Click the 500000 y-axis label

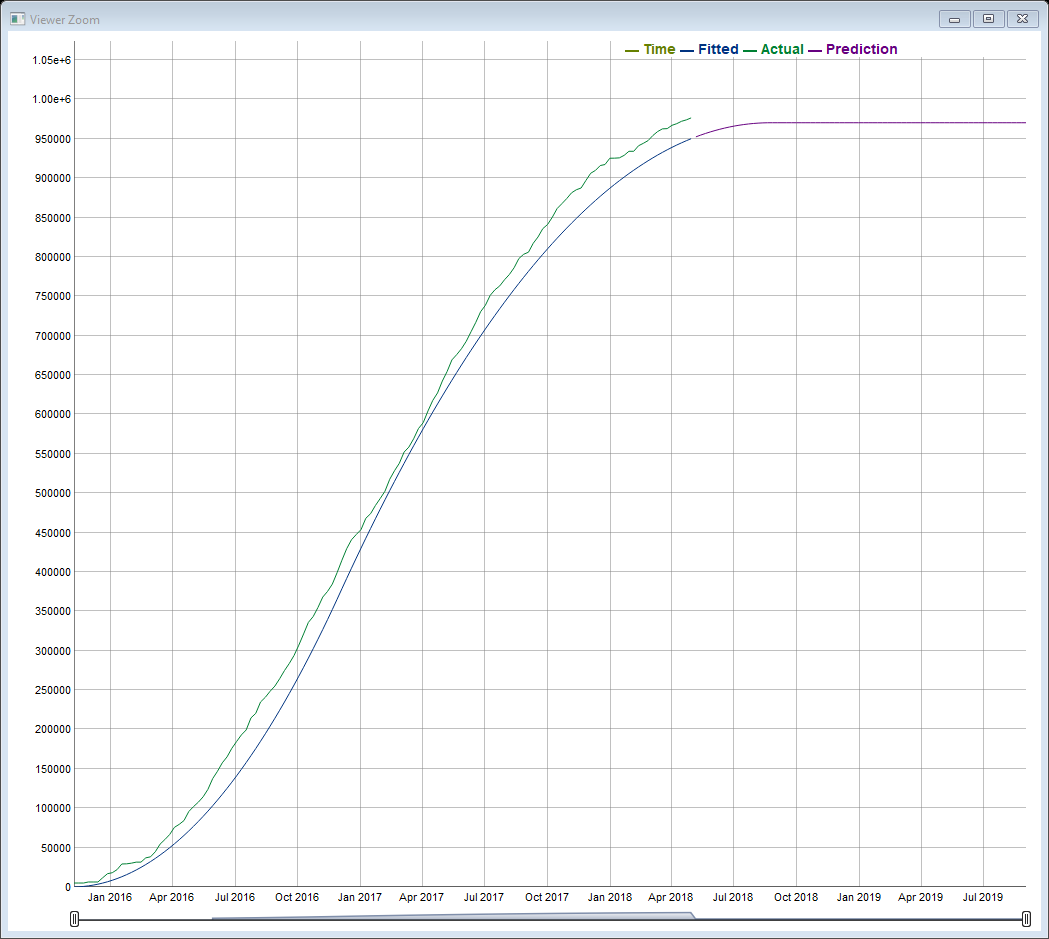pos(53,494)
